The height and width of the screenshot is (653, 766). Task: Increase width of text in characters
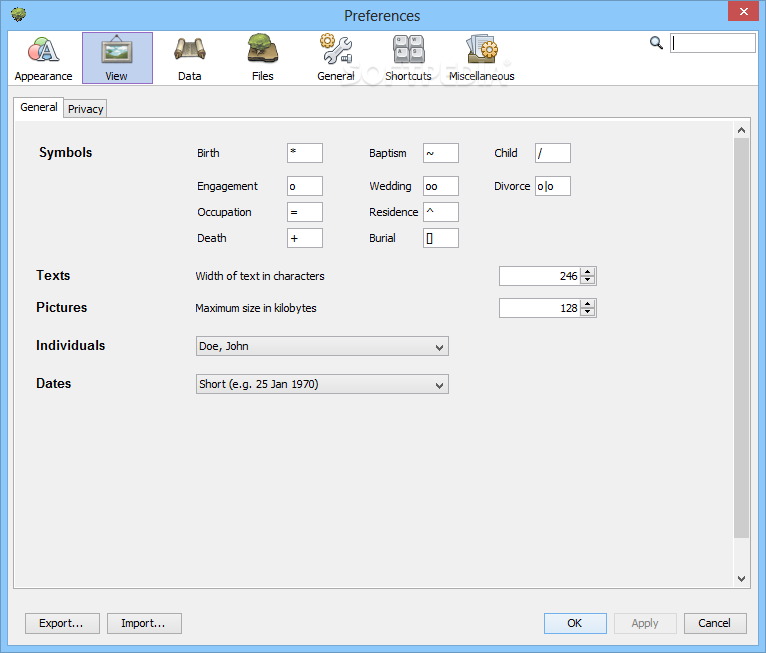[588, 272]
